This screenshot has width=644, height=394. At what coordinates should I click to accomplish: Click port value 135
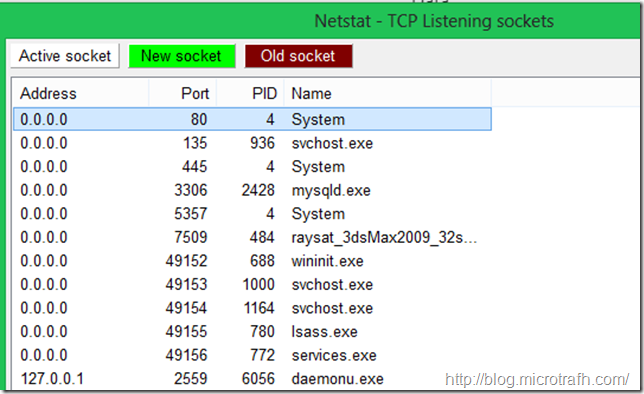[x=195, y=143]
